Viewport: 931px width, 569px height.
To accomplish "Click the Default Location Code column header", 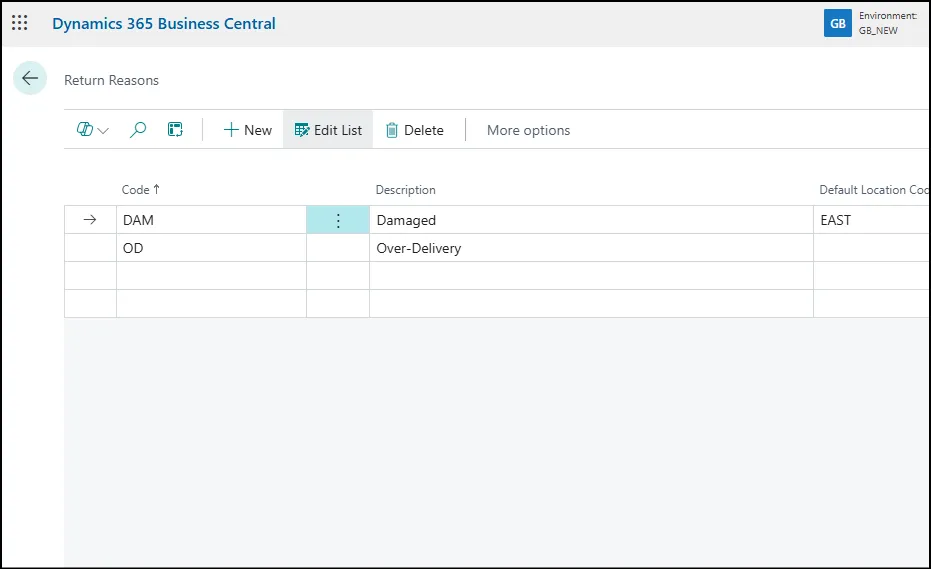I will pyautogui.click(x=874, y=189).
